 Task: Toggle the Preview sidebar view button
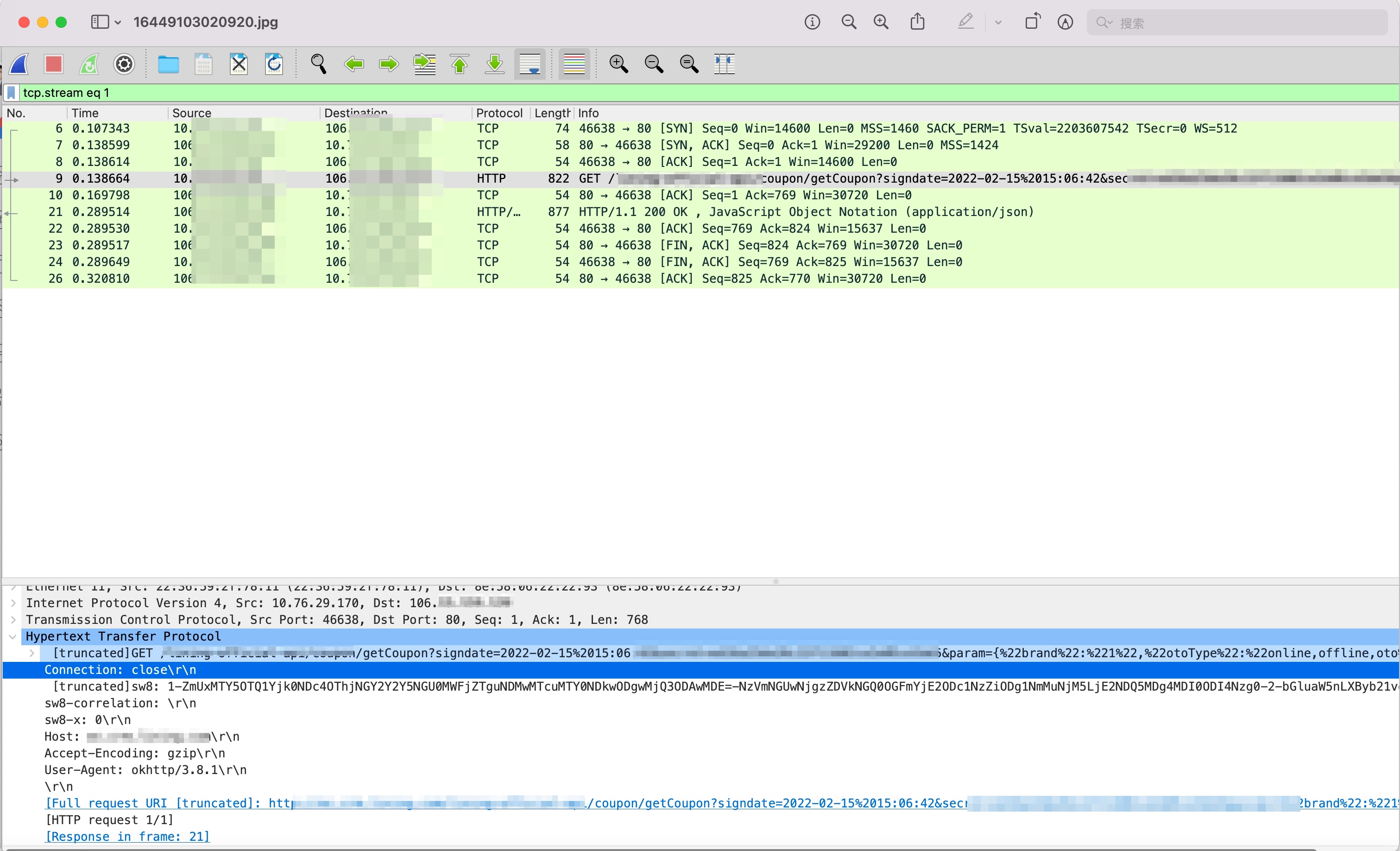tap(100, 22)
